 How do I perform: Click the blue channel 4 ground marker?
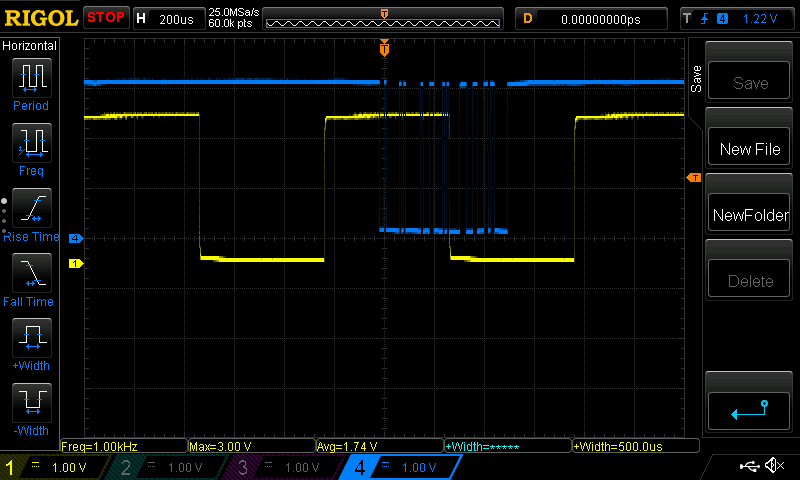coord(76,238)
